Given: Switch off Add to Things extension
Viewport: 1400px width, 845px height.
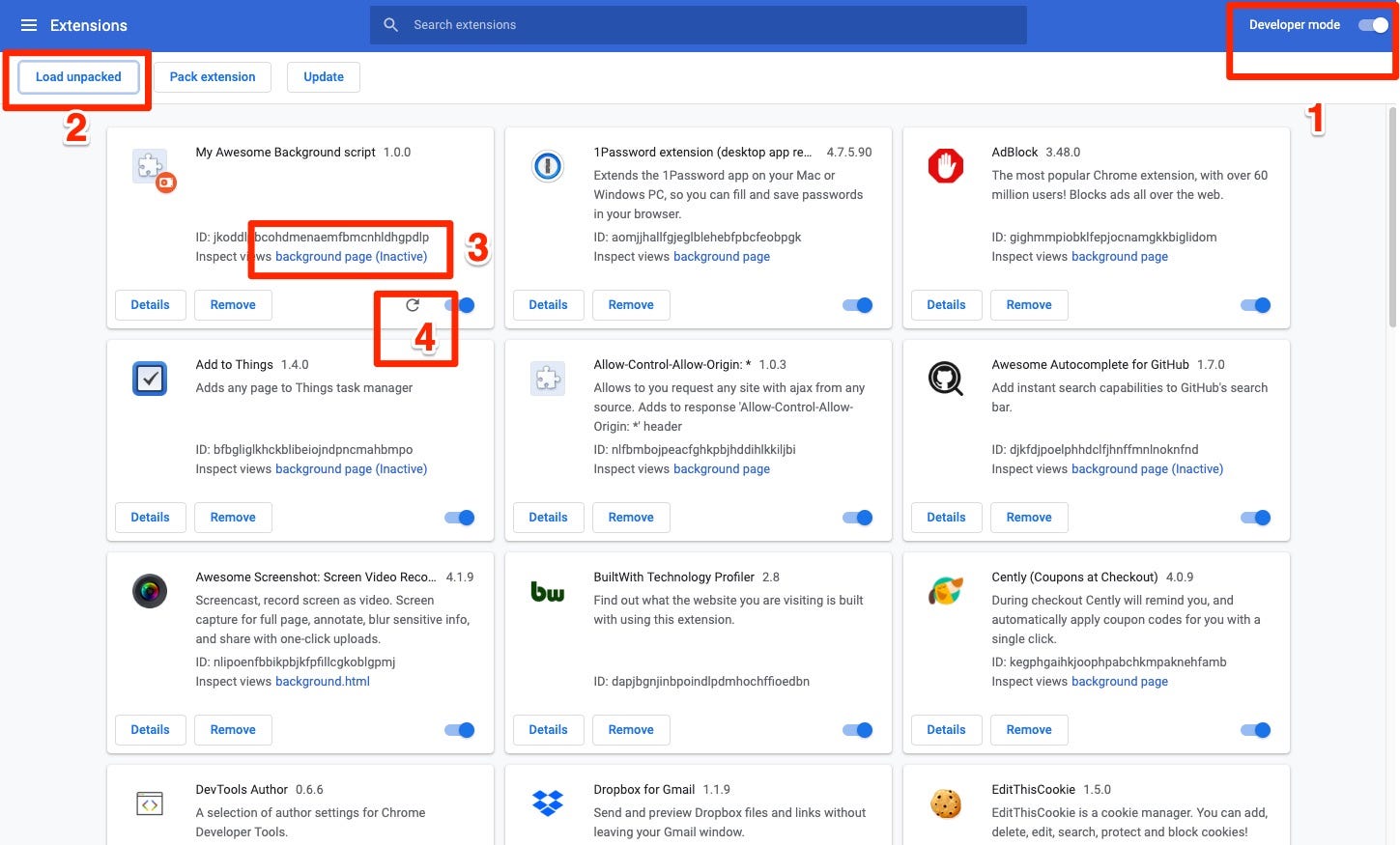Looking at the screenshot, I should coord(460,518).
